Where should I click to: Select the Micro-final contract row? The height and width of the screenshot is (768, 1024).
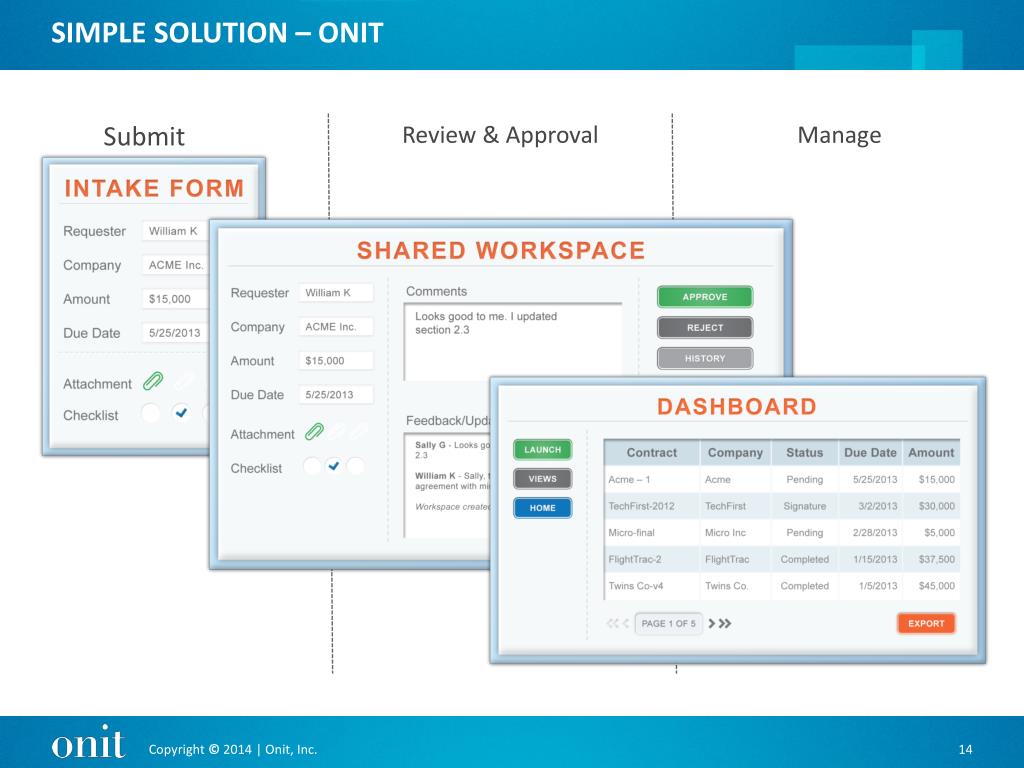click(782, 533)
